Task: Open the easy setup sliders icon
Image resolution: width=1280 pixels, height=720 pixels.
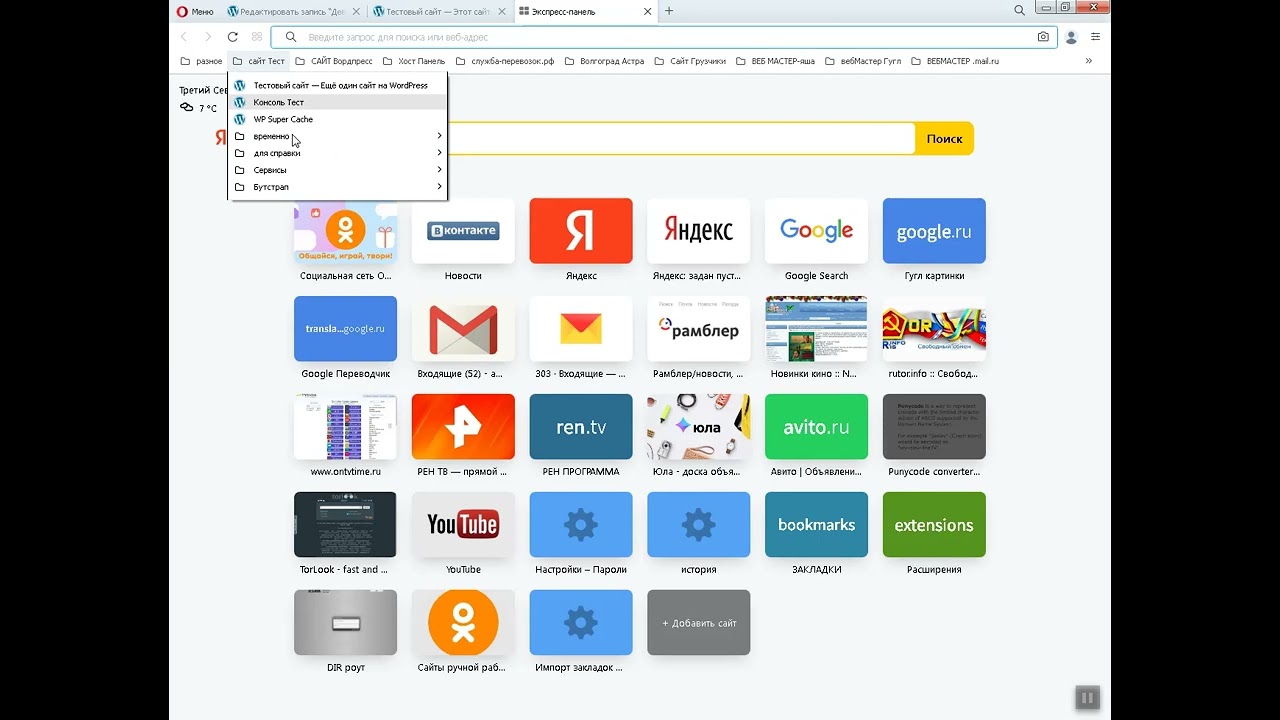Action: 1095,37
